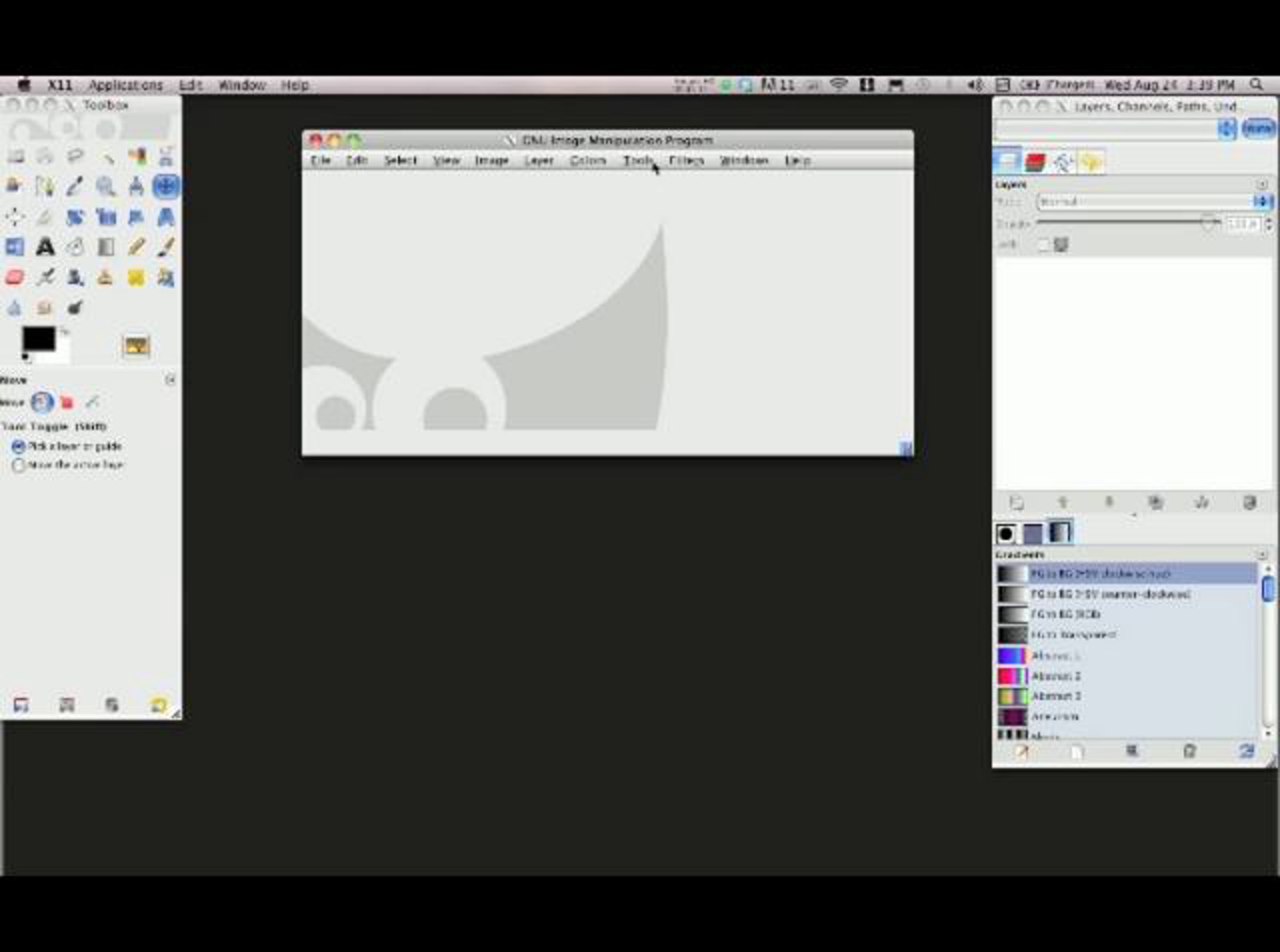
Task: Select the Text tool
Action: [x=45, y=247]
